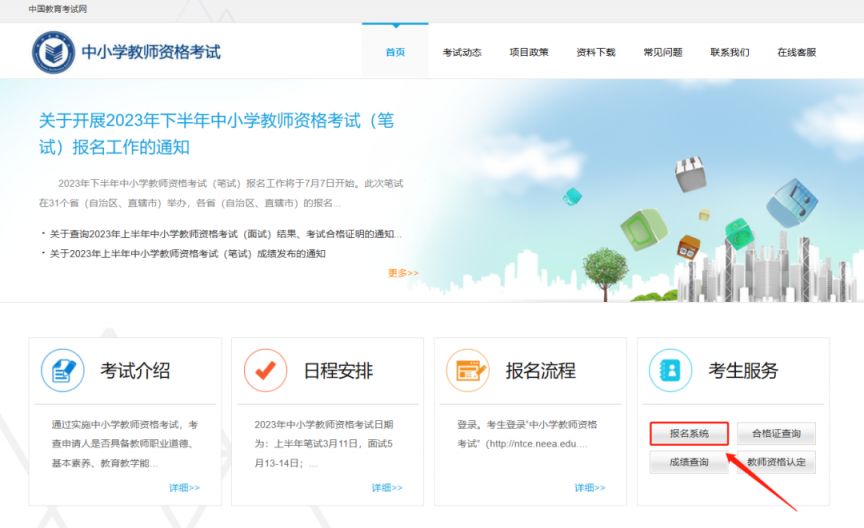Open the 联系我们 menu item
The image size is (864, 528).
click(730, 52)
